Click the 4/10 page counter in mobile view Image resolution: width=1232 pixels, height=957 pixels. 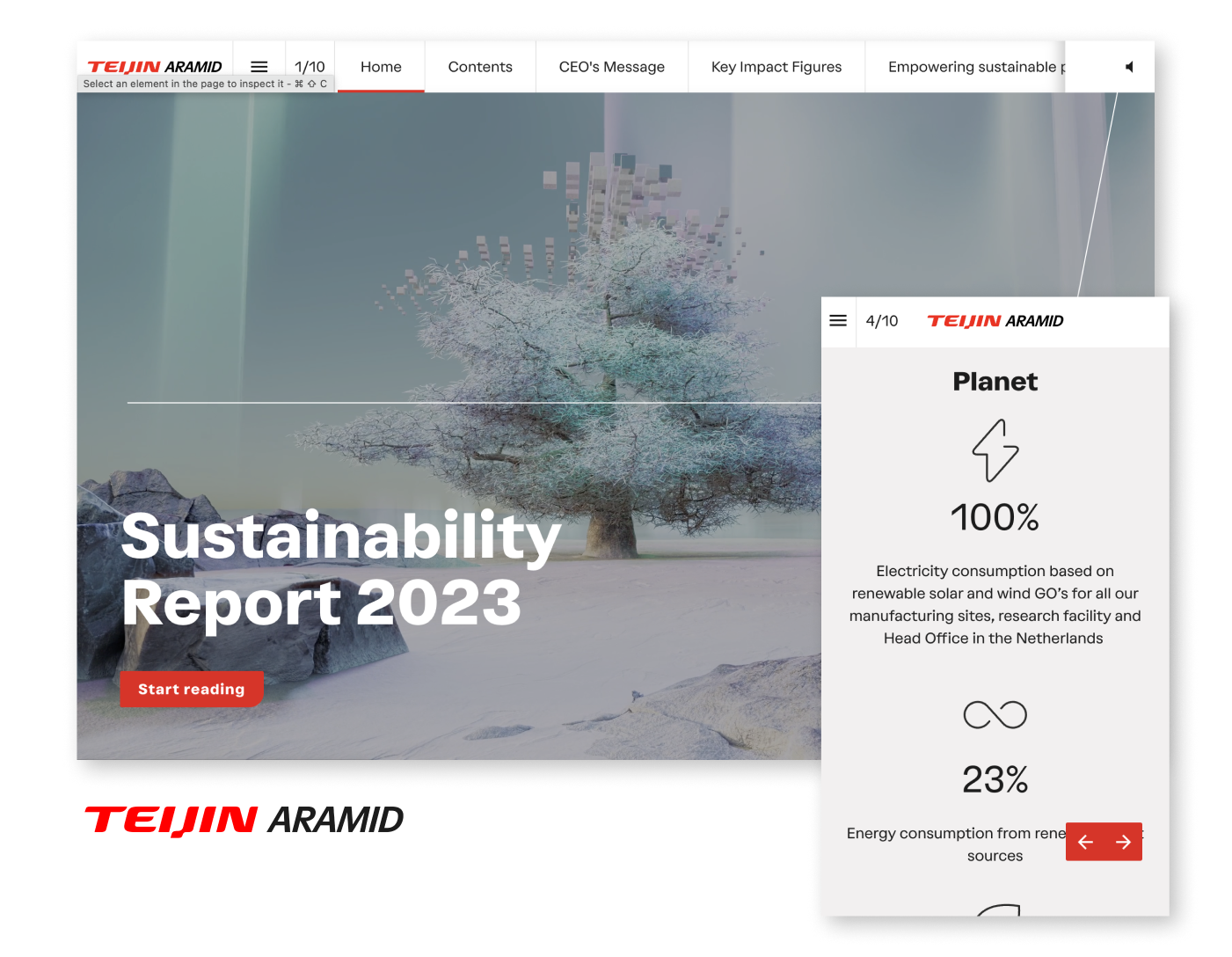click(882, 321)
